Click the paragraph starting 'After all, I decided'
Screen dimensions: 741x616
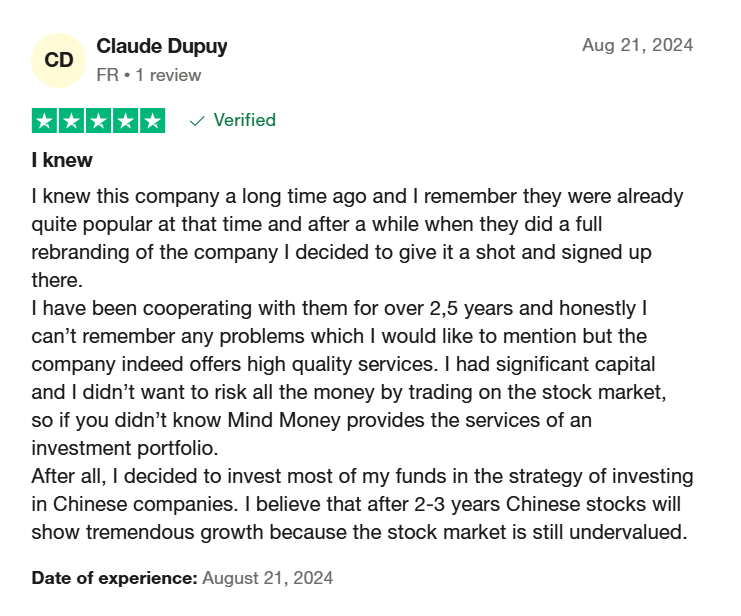click(x=362, y=504)
